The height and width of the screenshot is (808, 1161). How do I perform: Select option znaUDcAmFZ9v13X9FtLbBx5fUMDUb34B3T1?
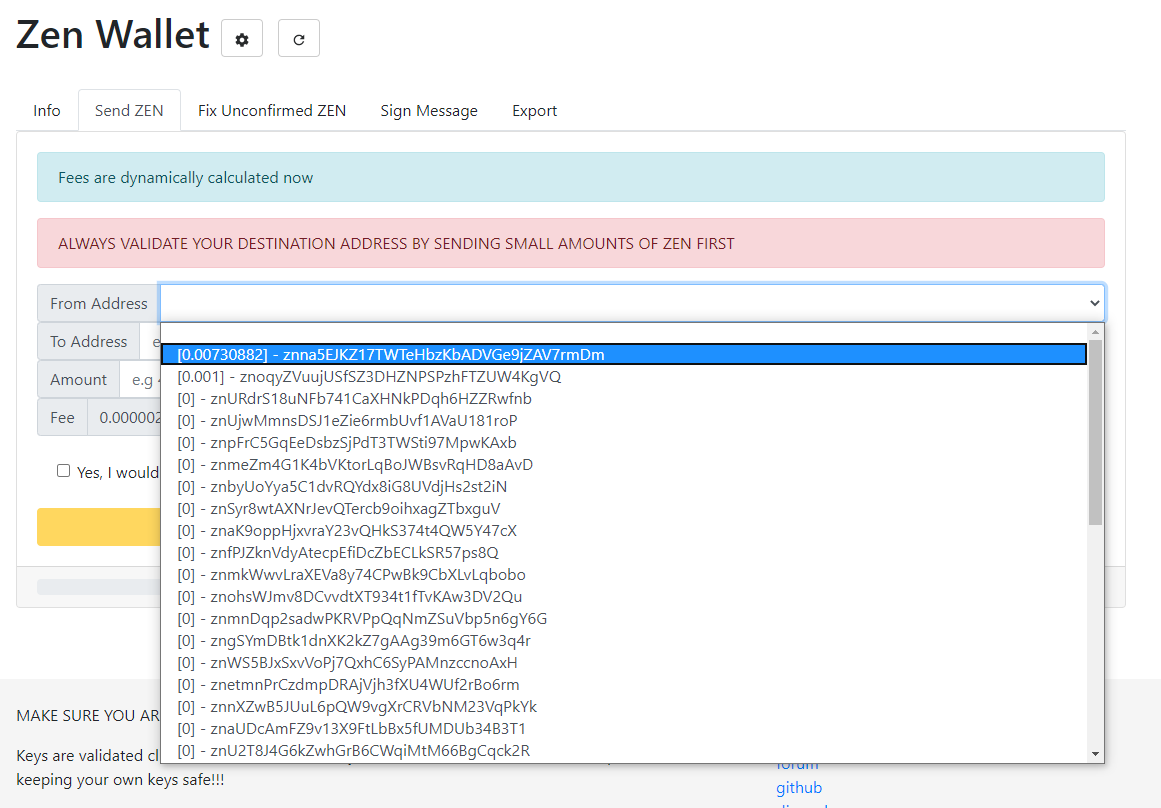point(623,729)
